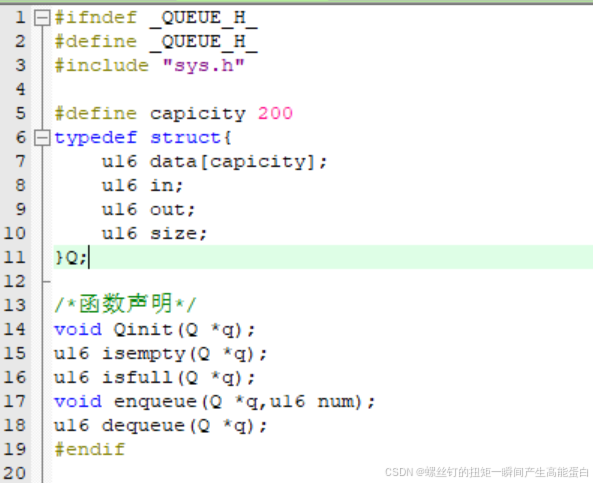Click the void keyword on line 14
Screen dimensions: 593x483
point(78,329)
